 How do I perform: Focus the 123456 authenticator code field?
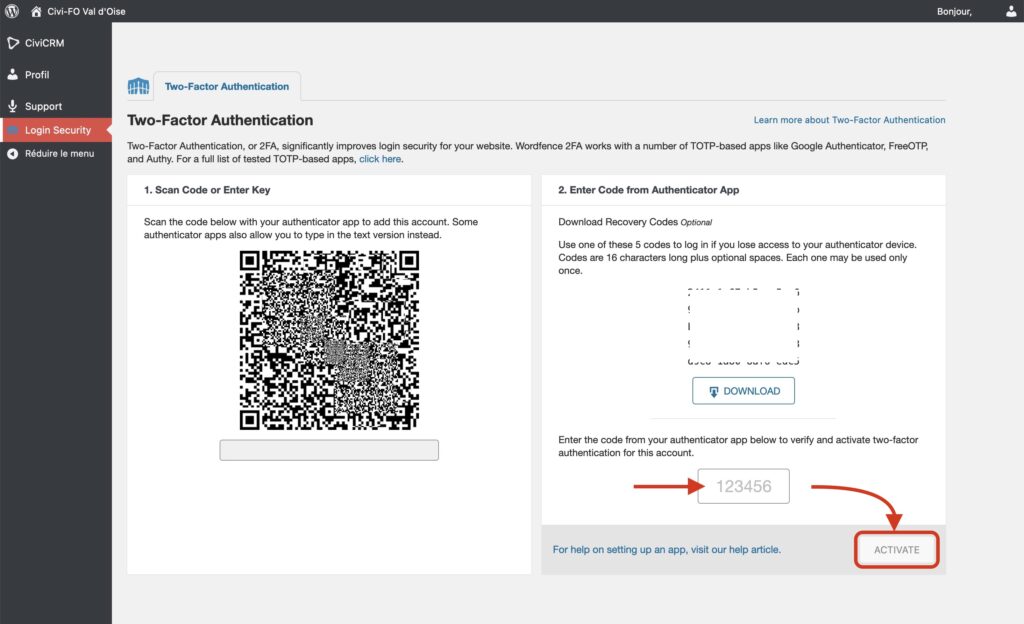tap(743, 487)
